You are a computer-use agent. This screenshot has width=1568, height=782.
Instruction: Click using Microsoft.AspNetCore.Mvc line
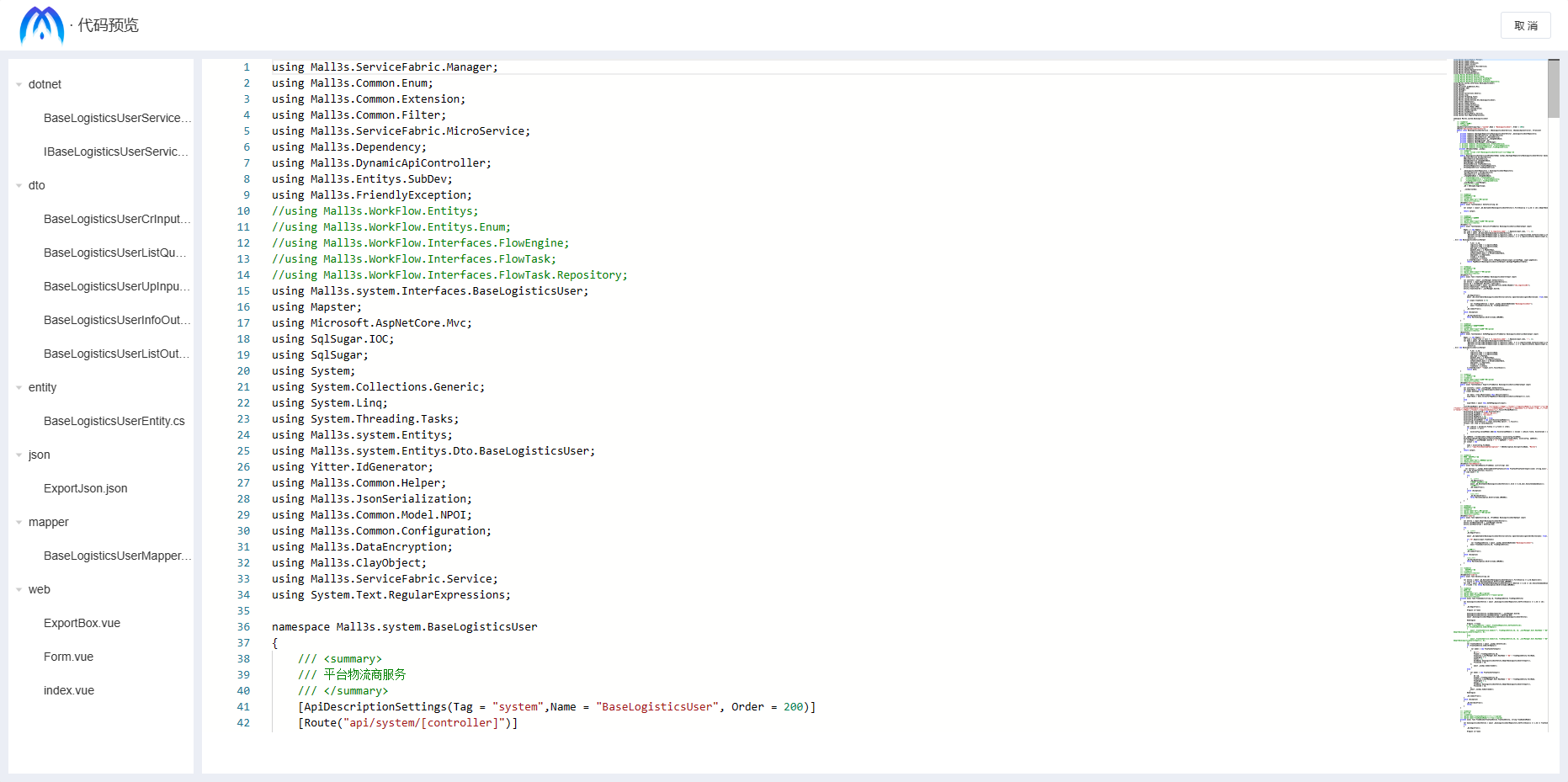click(371, 323)
